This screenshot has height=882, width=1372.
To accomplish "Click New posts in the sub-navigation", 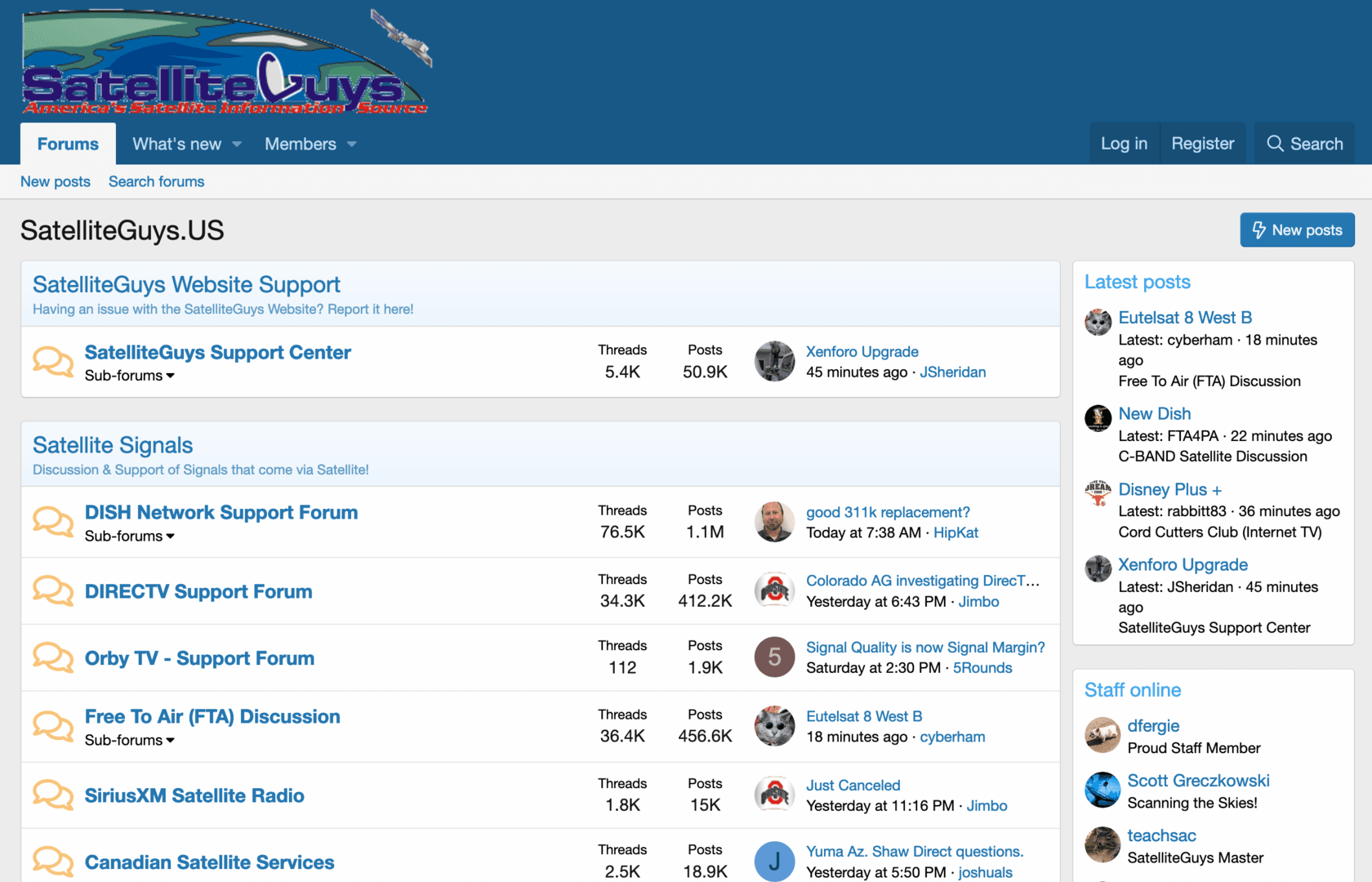I will click(56, 181).
